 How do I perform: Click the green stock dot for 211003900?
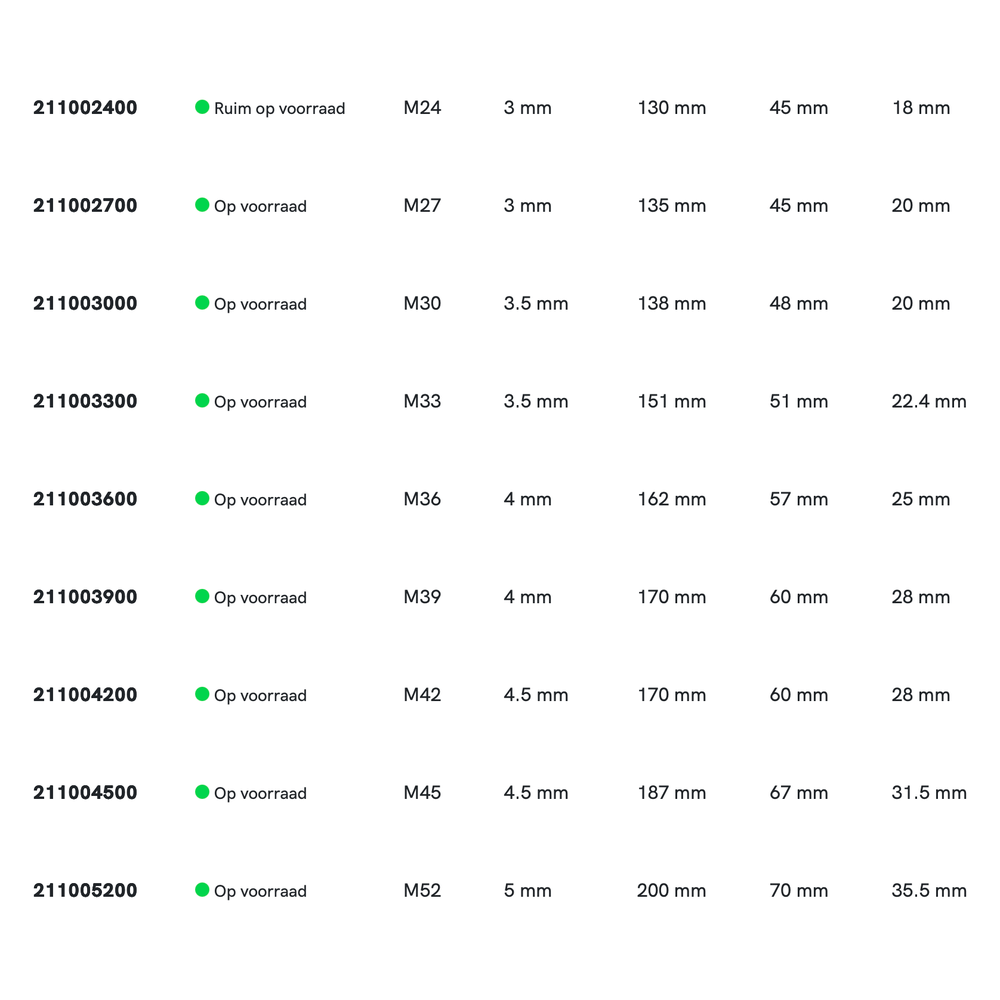click(202, 597)
